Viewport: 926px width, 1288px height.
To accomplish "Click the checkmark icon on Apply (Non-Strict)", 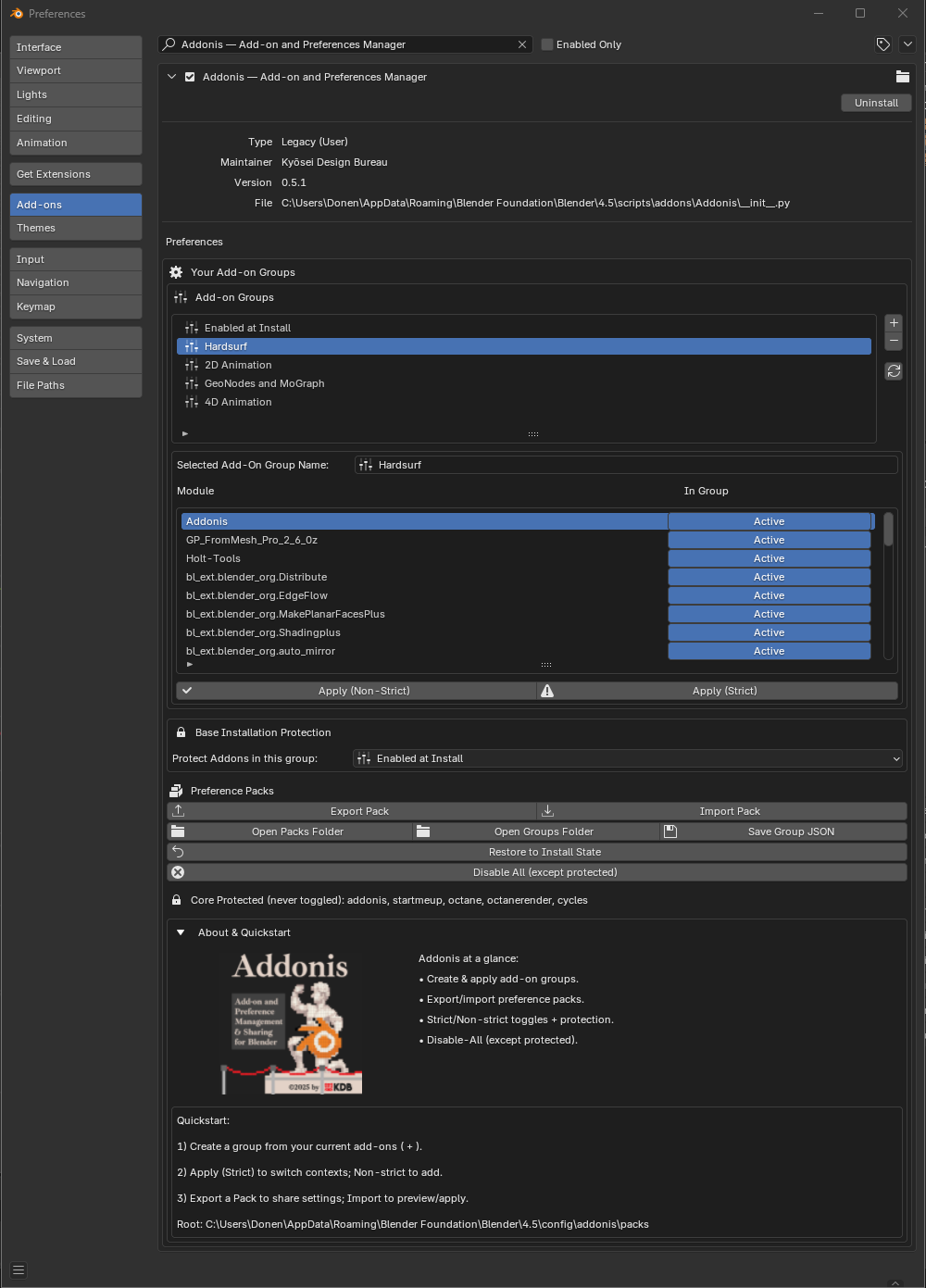I will (x=187, y=691).
